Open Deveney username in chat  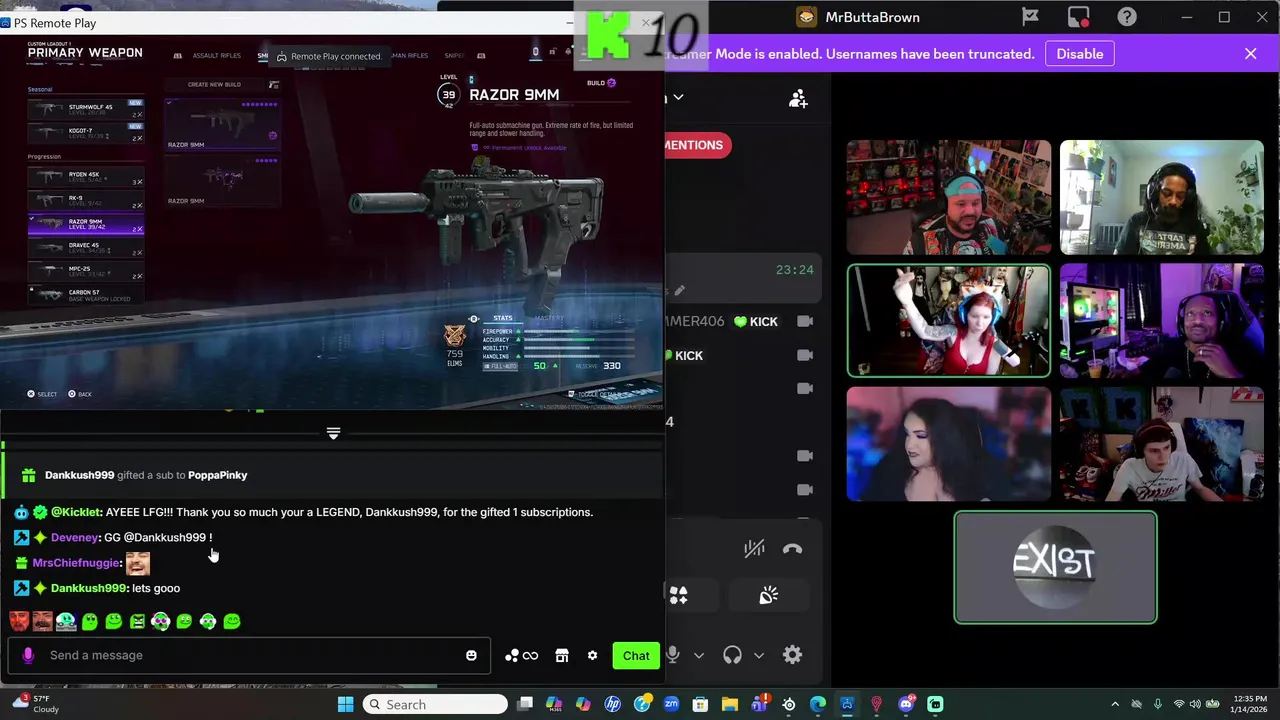tap(75, 537)
